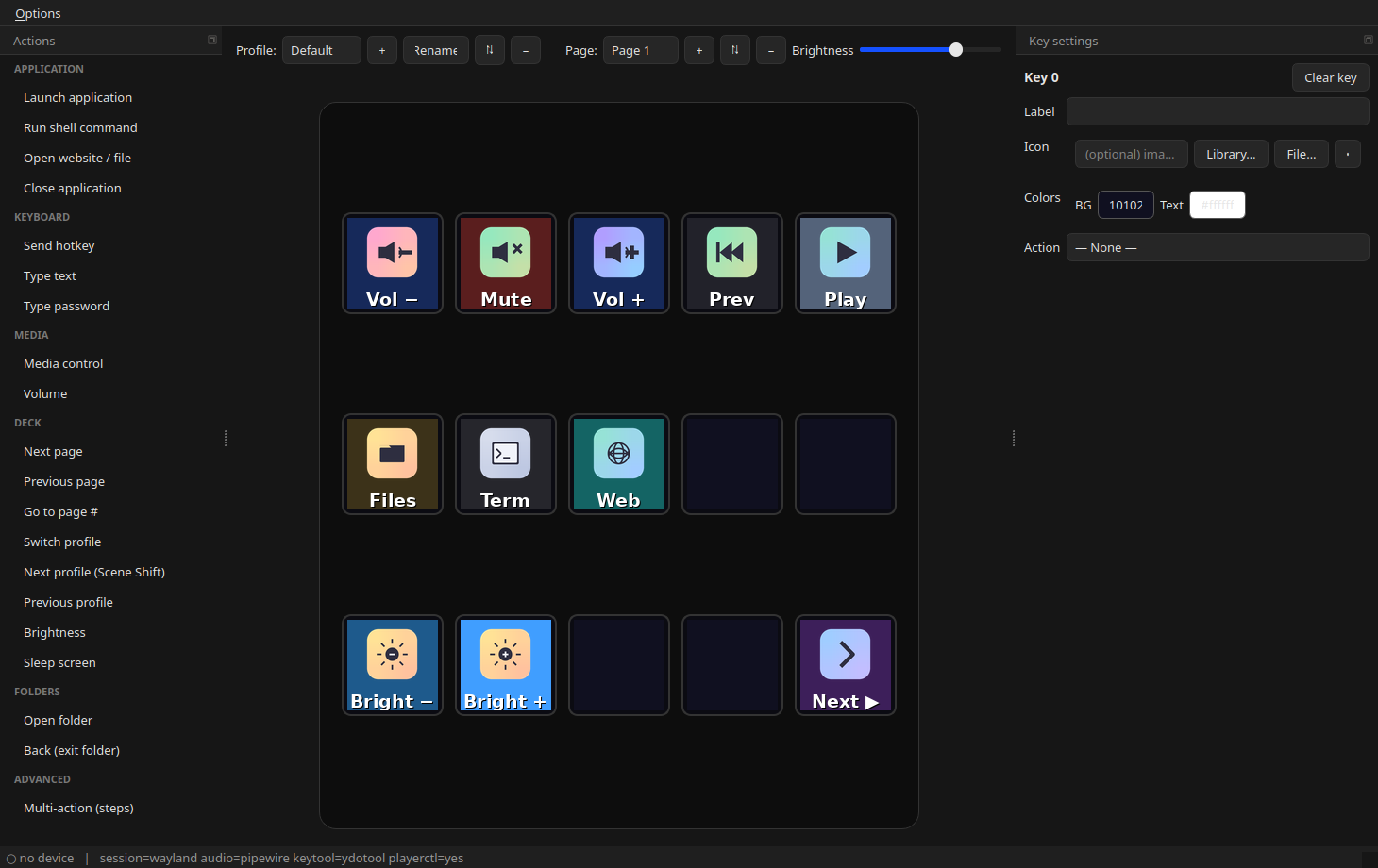This screenshot has height=868, width=1378.
Task: Click the page reorder arrows button
Action: 735,50
